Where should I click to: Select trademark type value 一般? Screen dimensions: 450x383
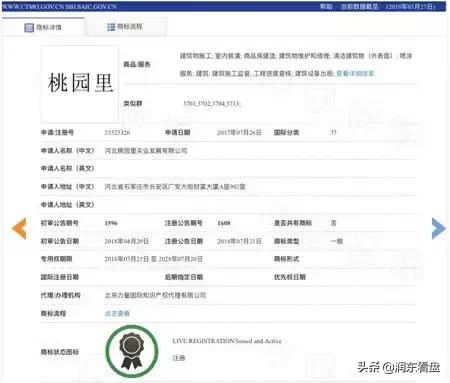pyautogui.click(x=337, y=241)
